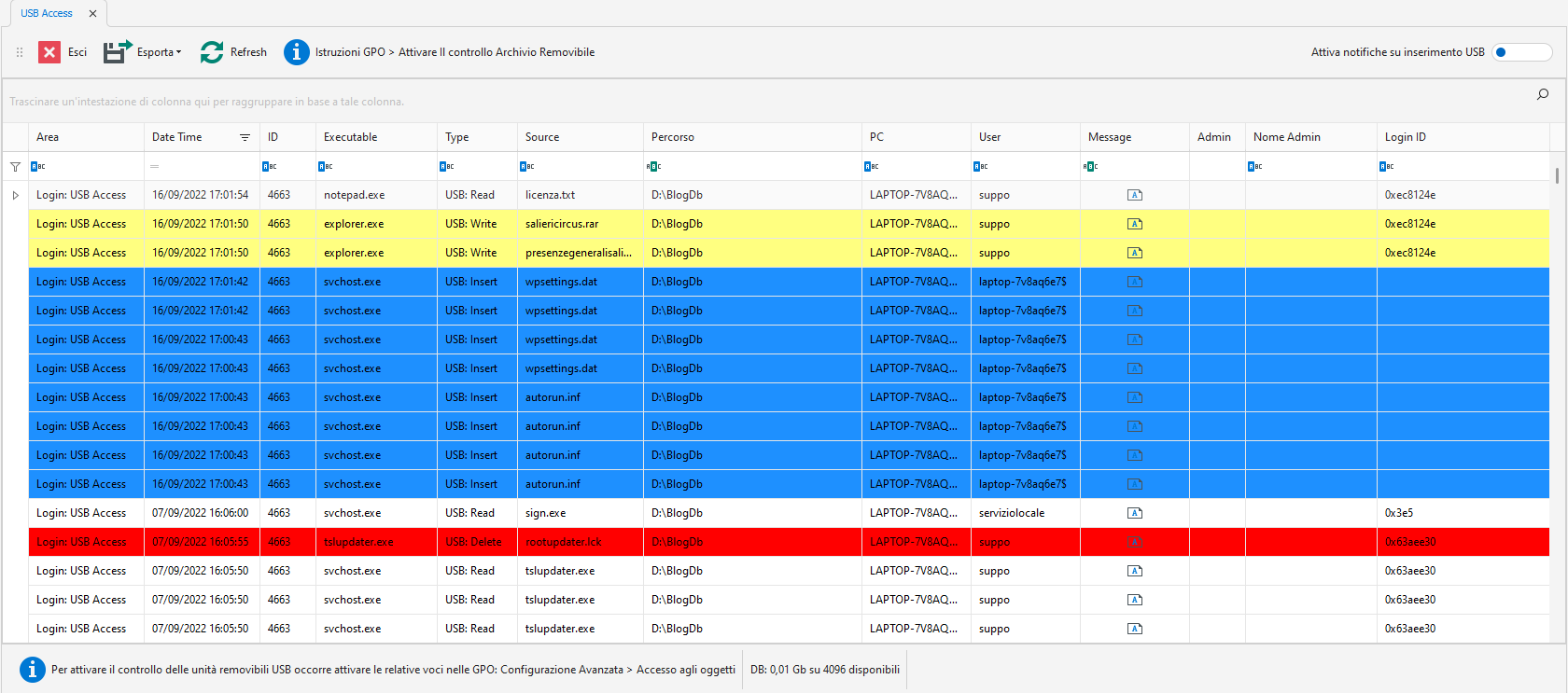This screenshot has height=693, width=1568.
Task: Toggle USB insertion notifications switch
Action: [1521, 52]
